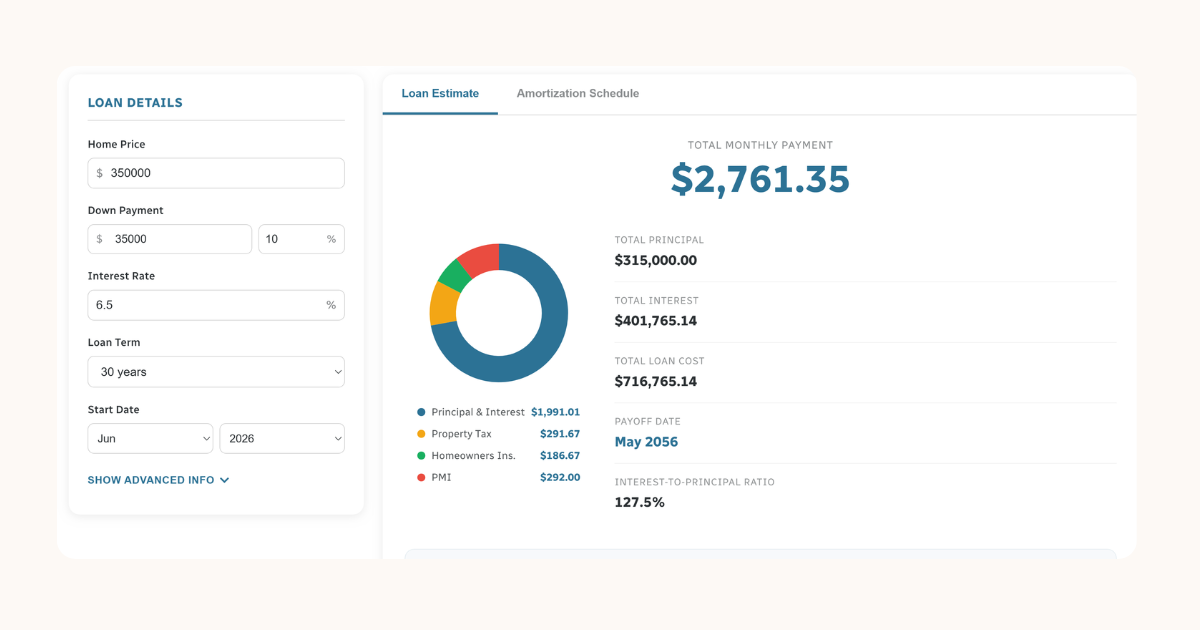Click the Total Monthly Payment heading
The width and height of the screenshot is (1200, 630).
coord(760,145)
